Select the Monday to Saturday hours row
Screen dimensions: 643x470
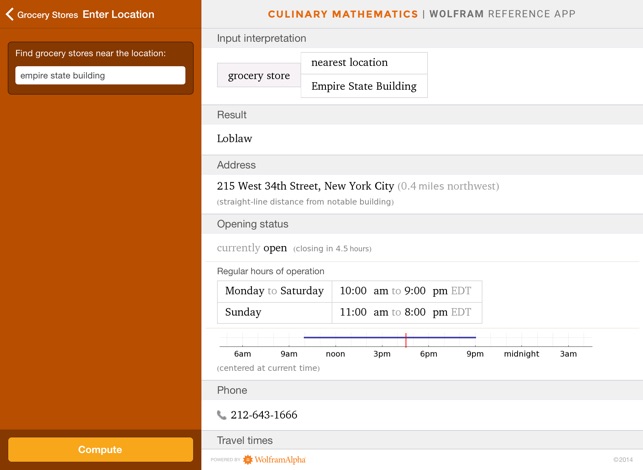[349, 291]
